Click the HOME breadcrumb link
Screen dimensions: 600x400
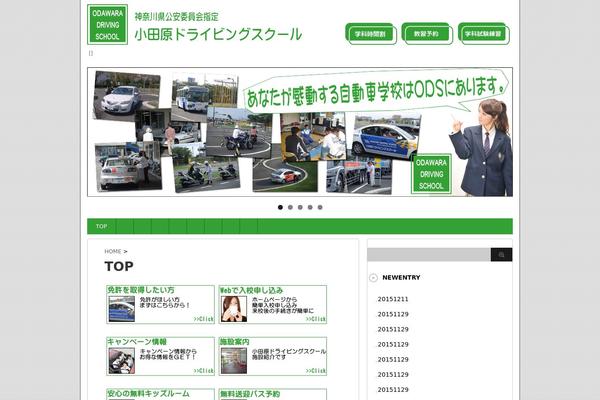(112, 251)
